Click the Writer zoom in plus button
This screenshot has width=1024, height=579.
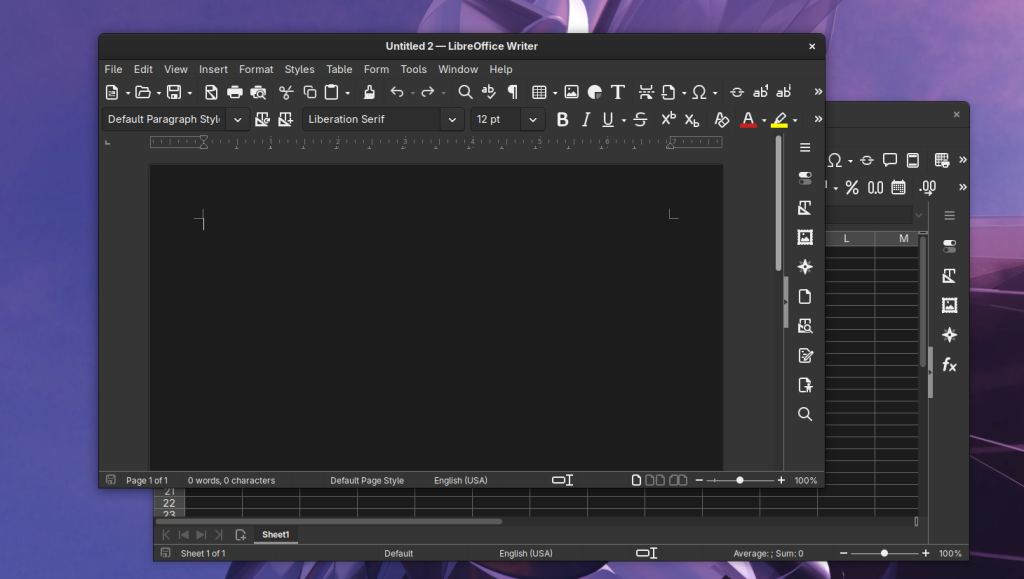781,480
